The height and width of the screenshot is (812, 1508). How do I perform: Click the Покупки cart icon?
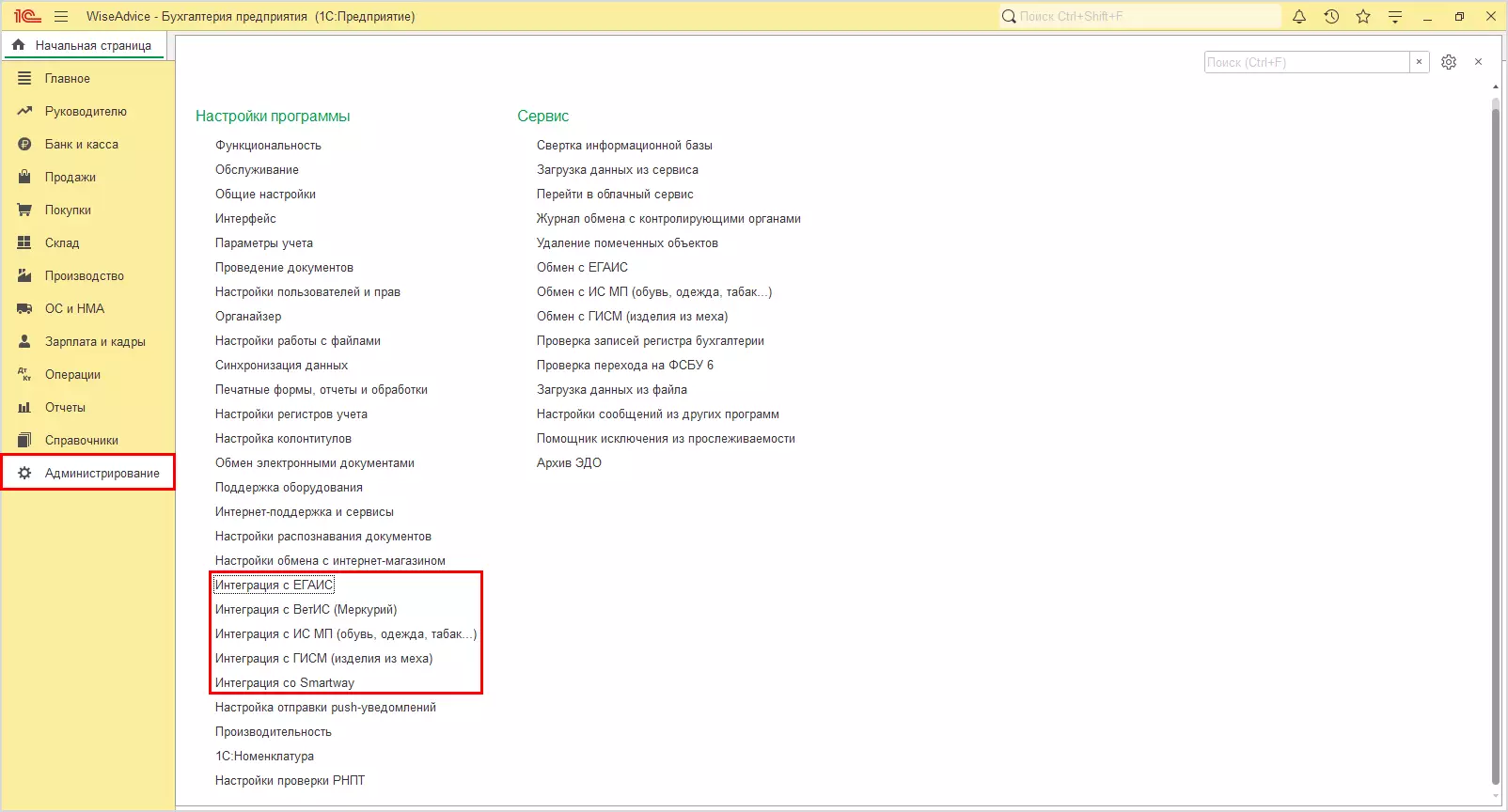[x=24, y=211]
